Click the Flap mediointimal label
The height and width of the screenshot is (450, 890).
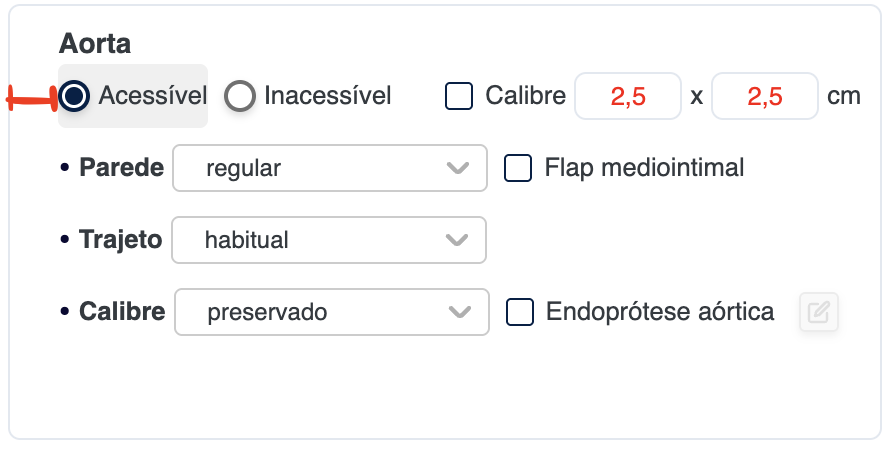pos(644,168)
